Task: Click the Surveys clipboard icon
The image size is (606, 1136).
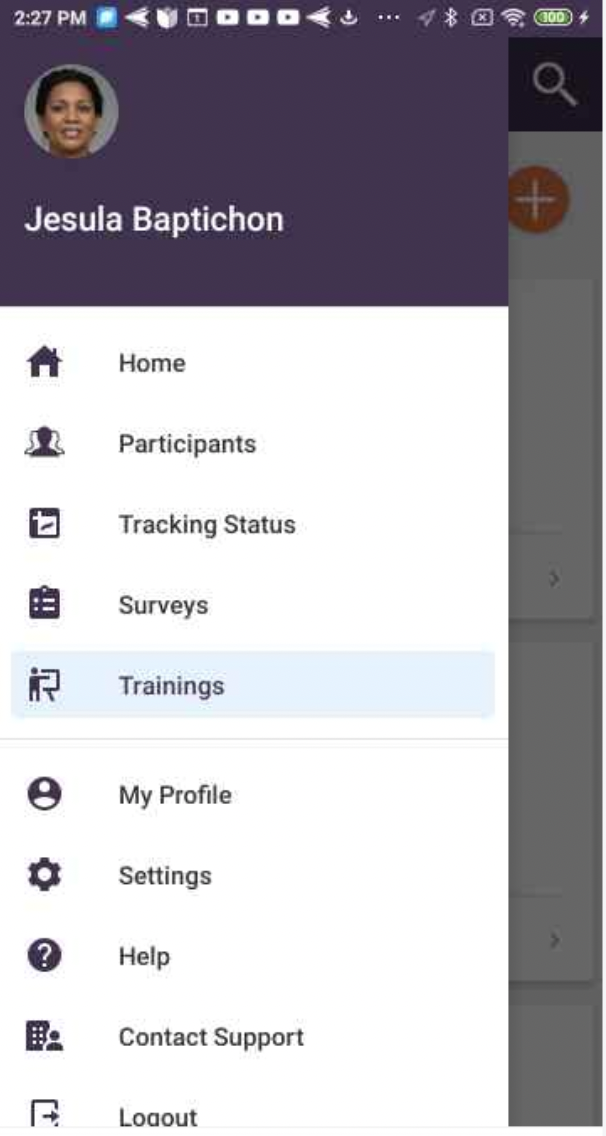Action: point(44,605)
